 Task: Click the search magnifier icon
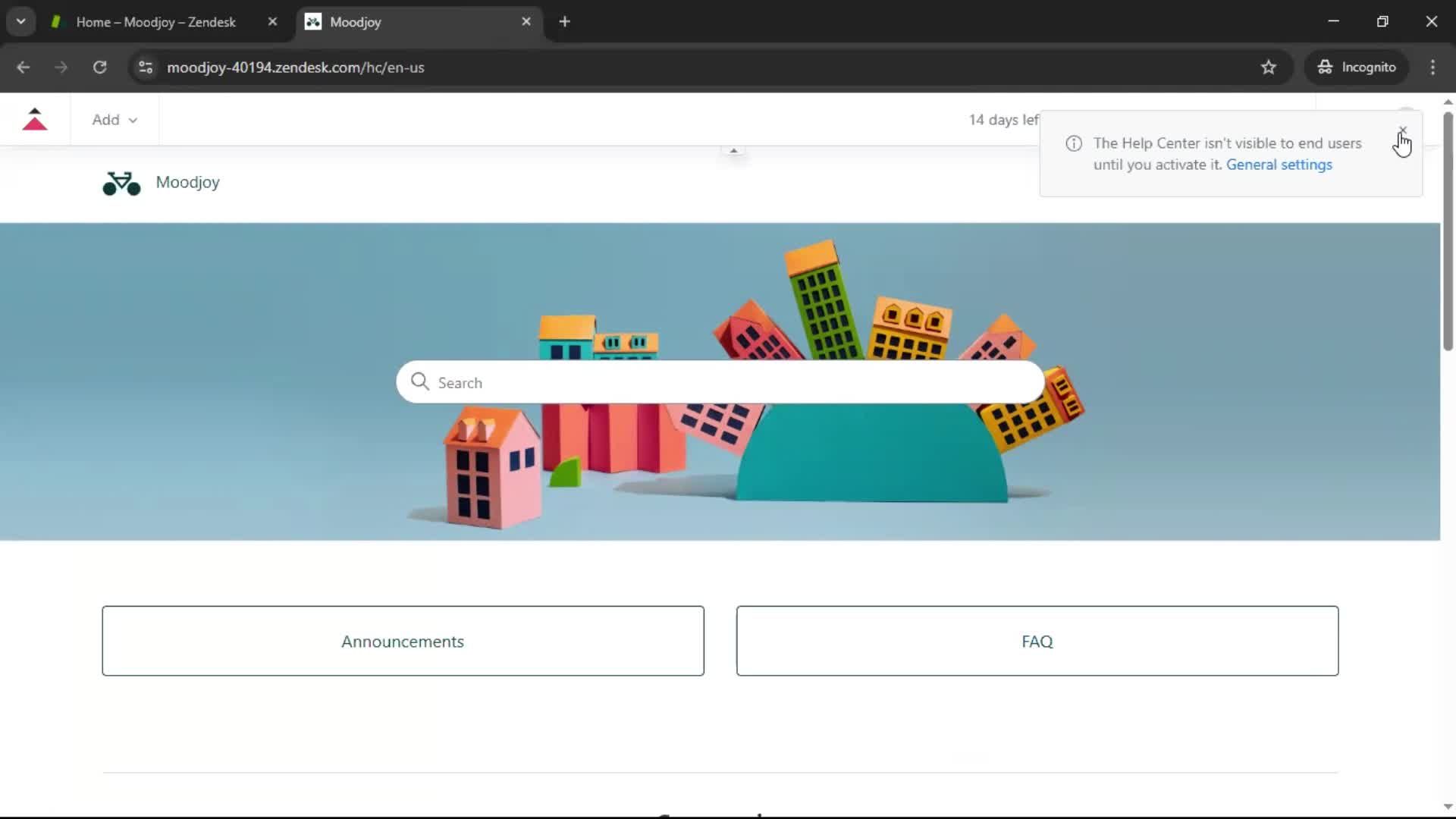tap(419, 381)
